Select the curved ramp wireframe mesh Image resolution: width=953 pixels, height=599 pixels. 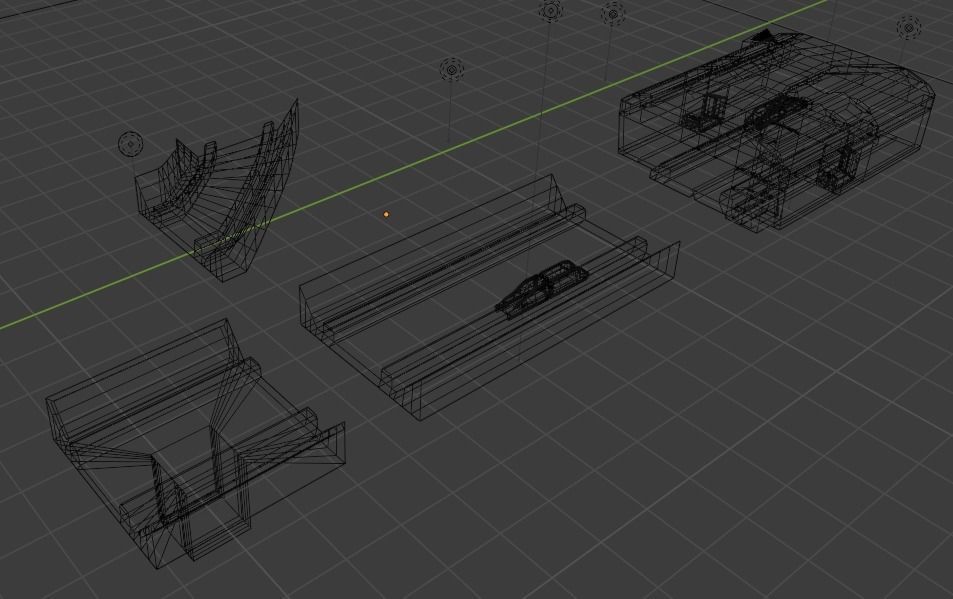point(218,191)
